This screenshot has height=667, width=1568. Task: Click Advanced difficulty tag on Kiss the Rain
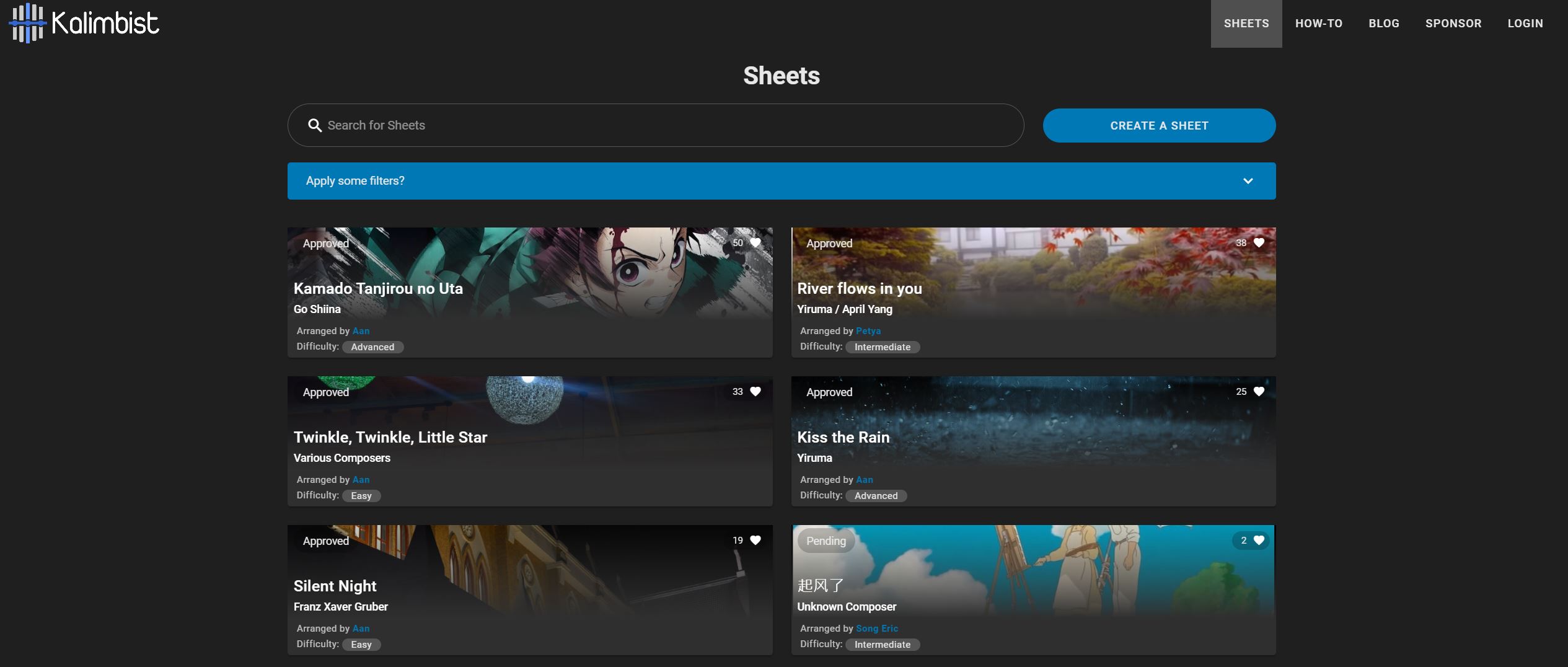click(x=876, y=496)
